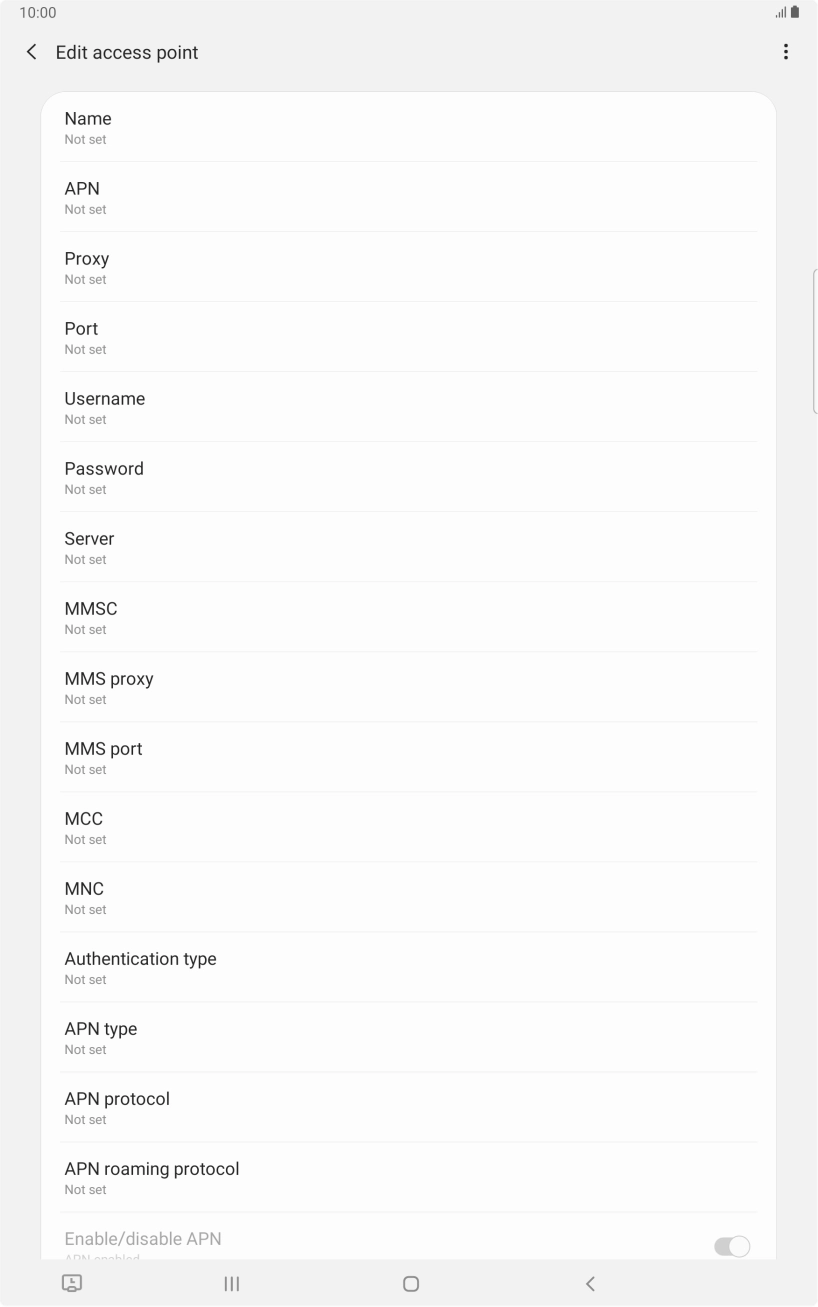Open the MMSC setting

coord(408,617)
